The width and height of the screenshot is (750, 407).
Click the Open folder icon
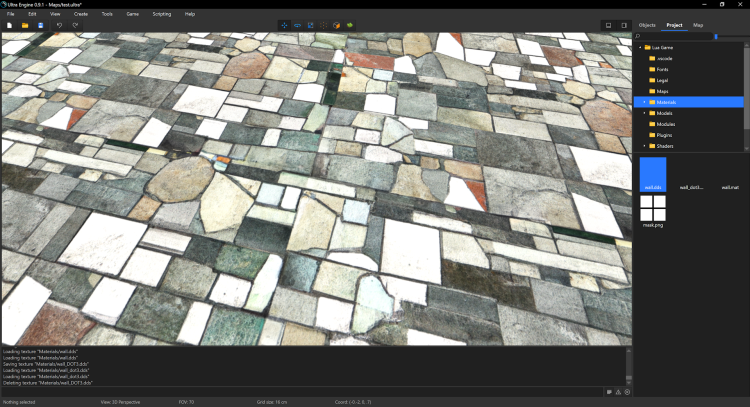(25, 25)
